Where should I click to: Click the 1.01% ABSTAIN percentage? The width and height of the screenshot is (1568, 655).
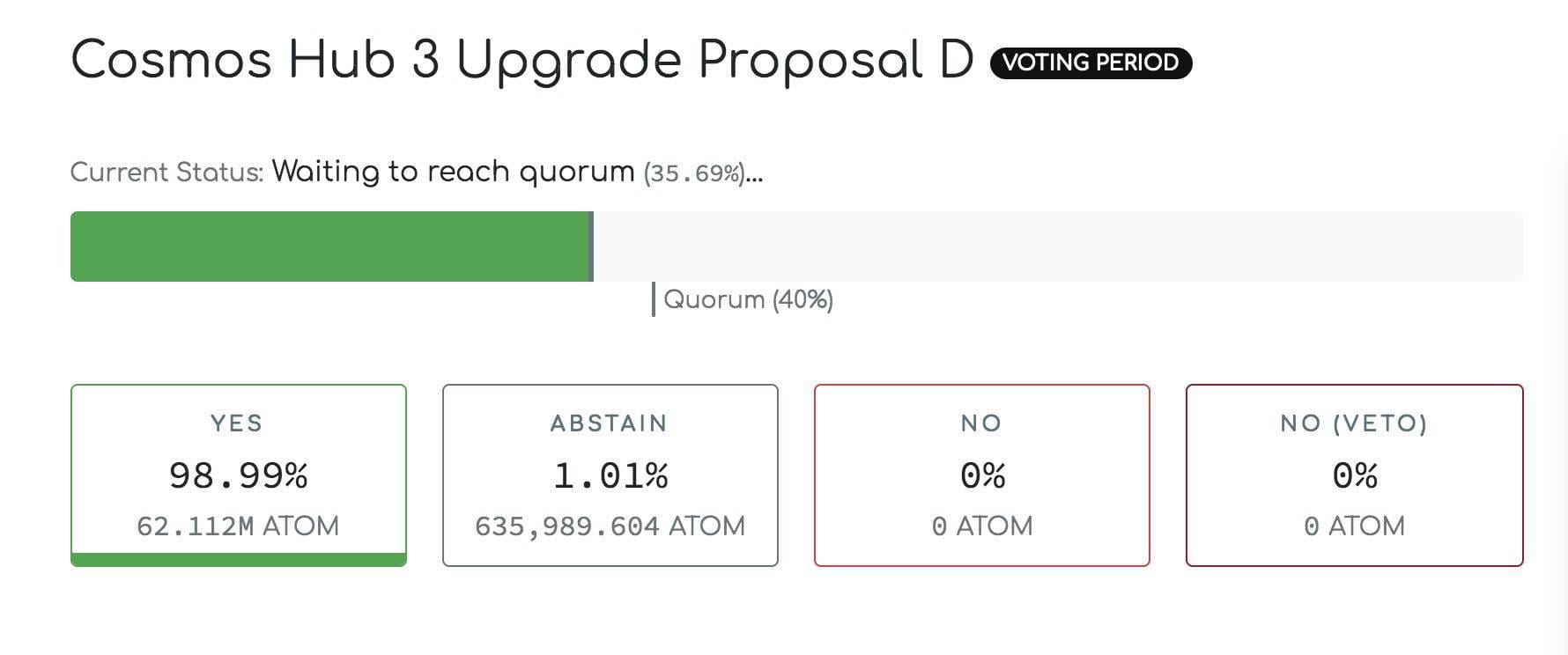coord(610,476)
